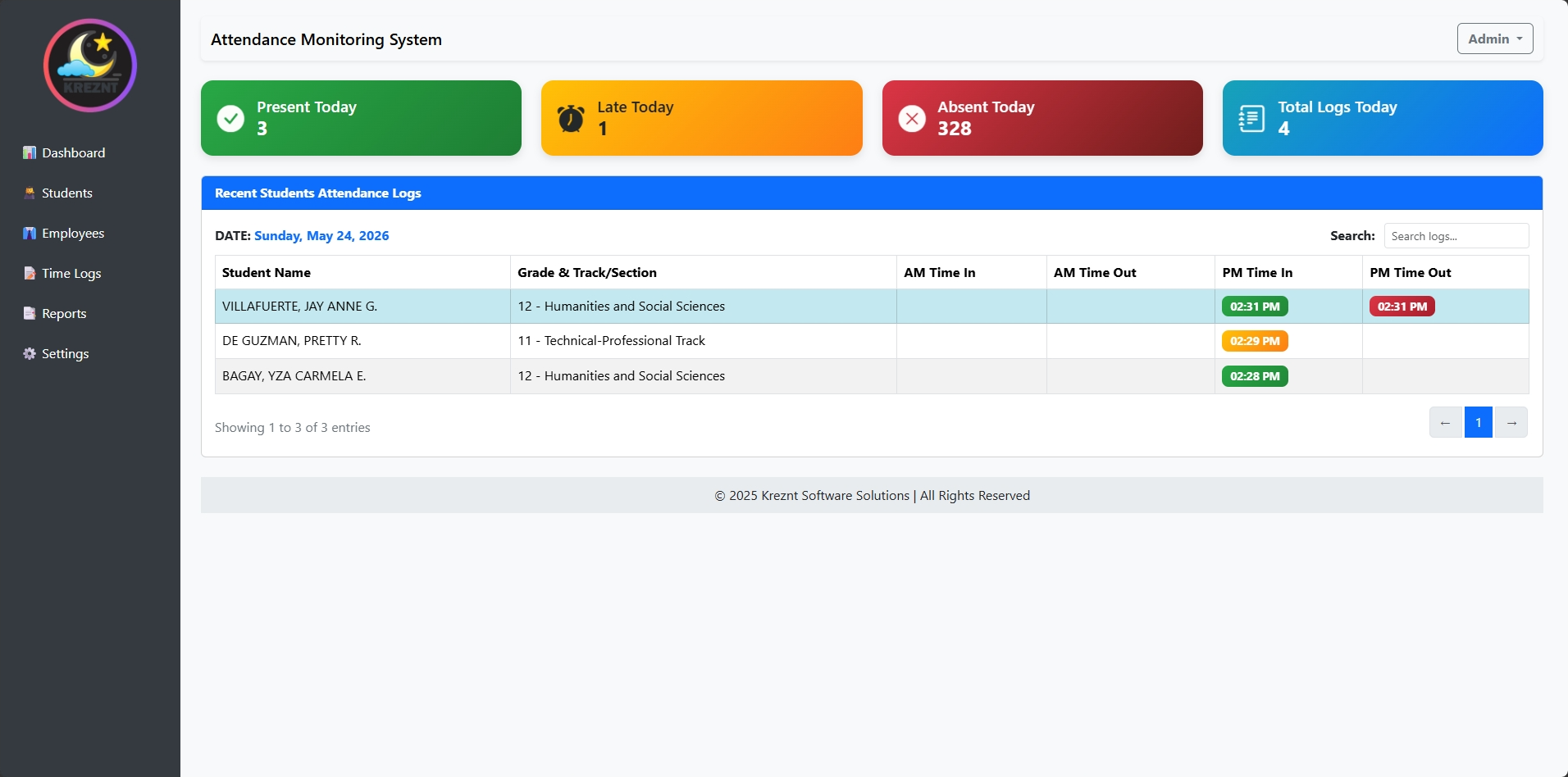Click Villafuerte's Humanities and Social Sciences cell
1568x777 pixels.
click(704, 306)
